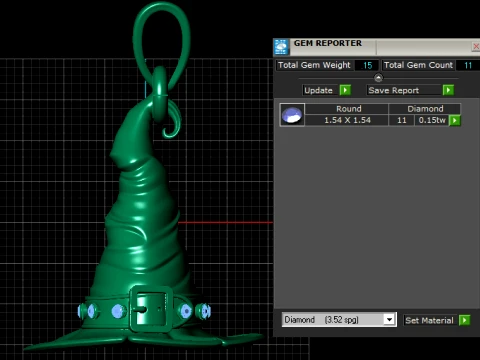Click the Total Gem Weight label
The width and height of the screenshot is (480, 360).
[314, 65]
